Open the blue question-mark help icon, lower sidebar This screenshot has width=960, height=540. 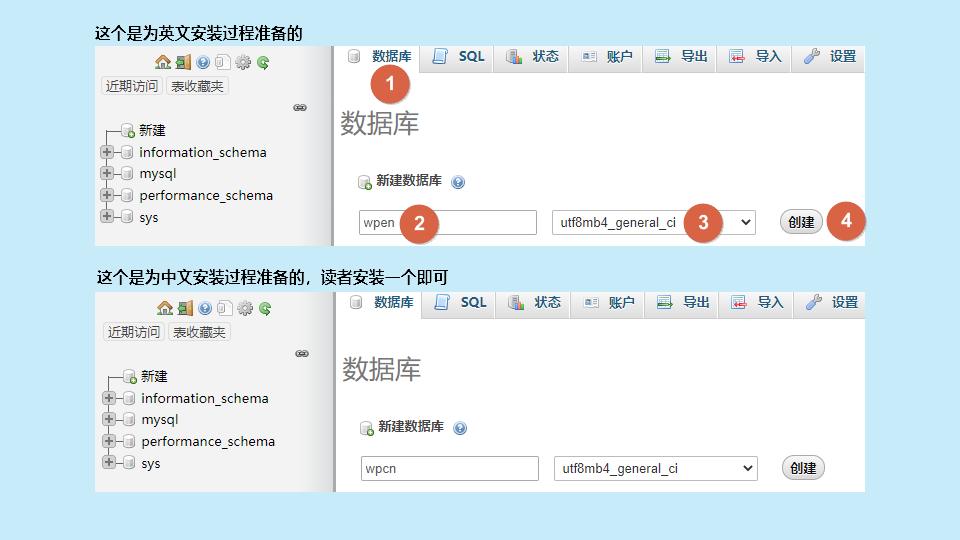[205, 308]
